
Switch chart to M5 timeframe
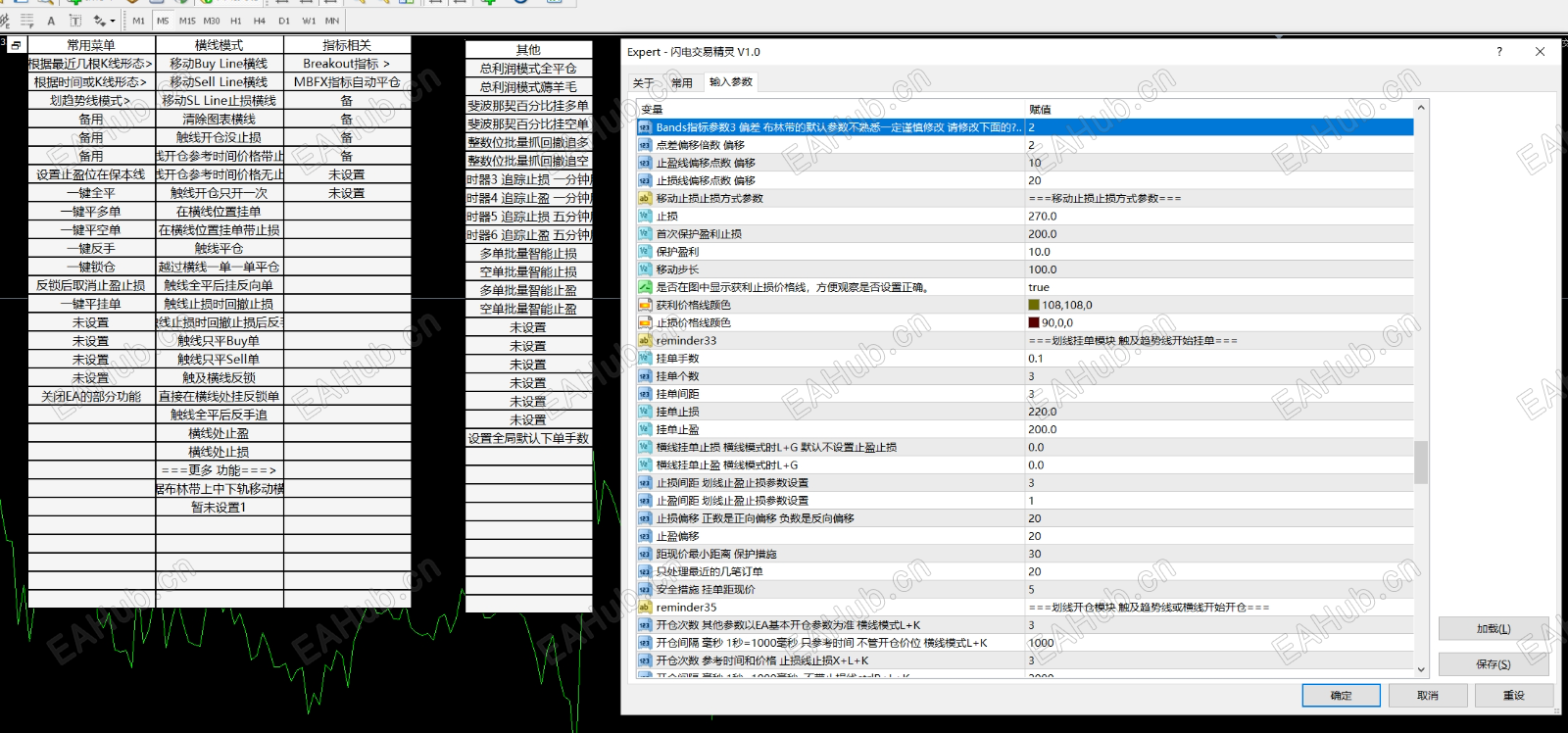[163, 21]
